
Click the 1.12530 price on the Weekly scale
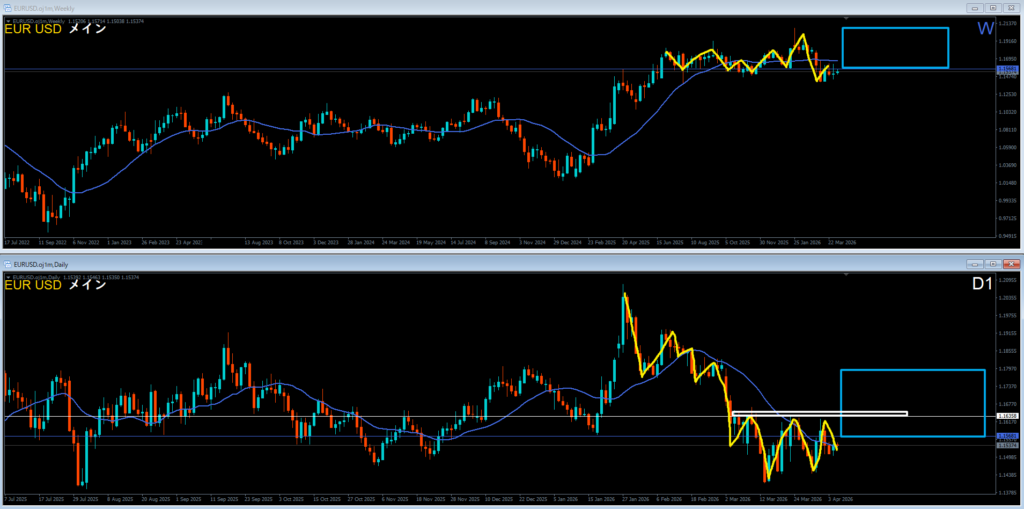coord(1006,94)
